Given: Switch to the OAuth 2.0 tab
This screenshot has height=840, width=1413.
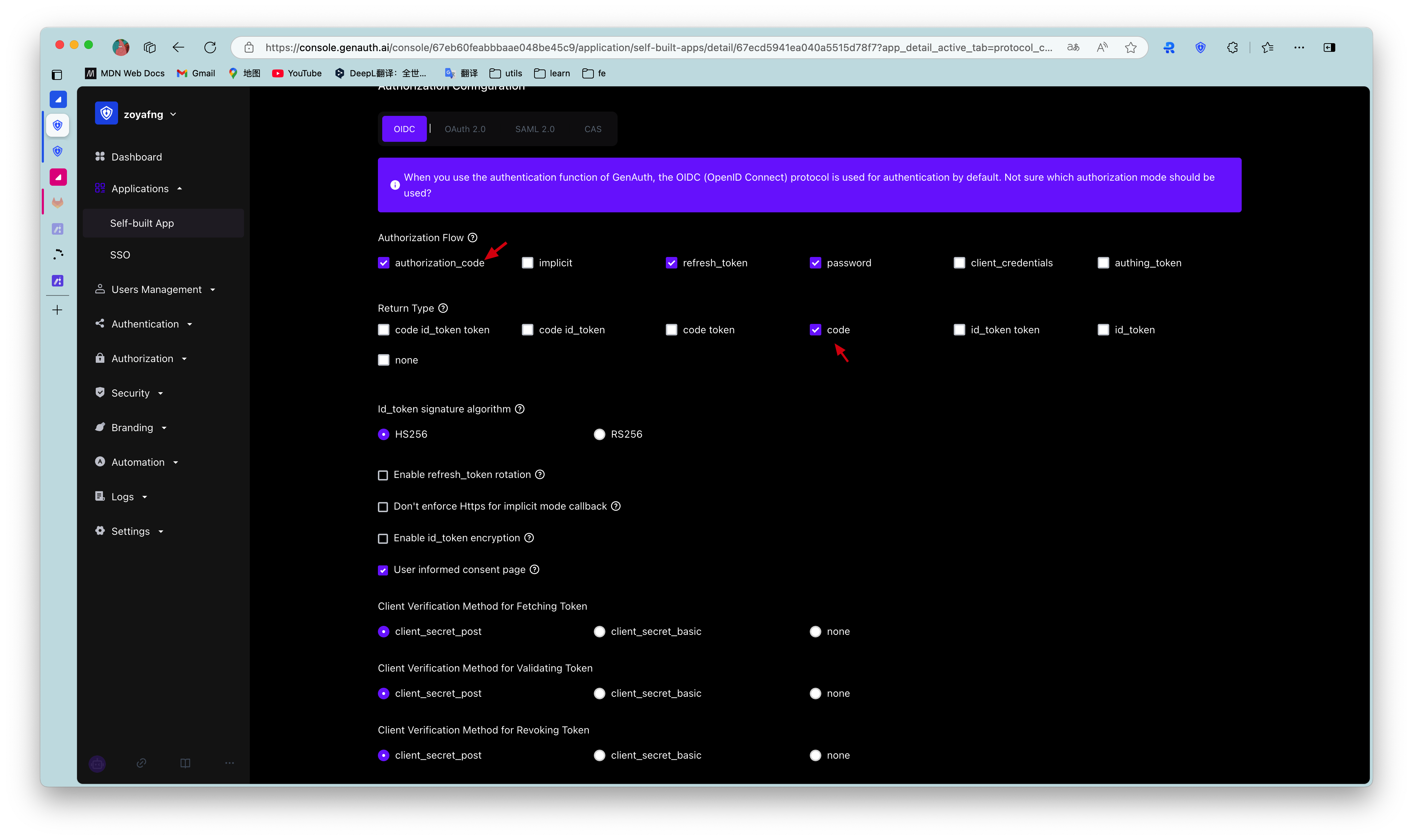Looking at the screenshot, I should [x=465, y=129].
